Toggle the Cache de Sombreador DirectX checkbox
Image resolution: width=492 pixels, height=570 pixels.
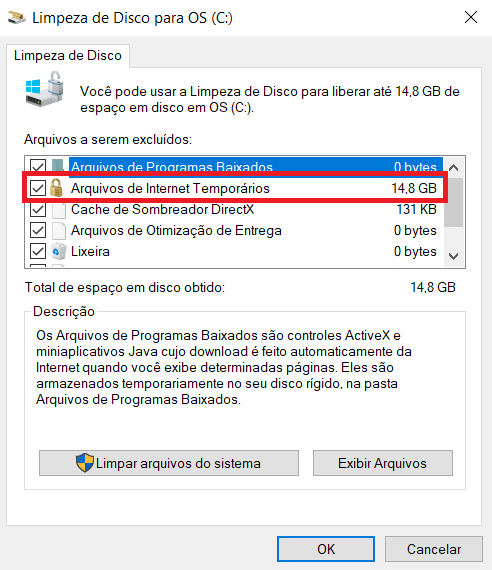click(x=38, y=209)
